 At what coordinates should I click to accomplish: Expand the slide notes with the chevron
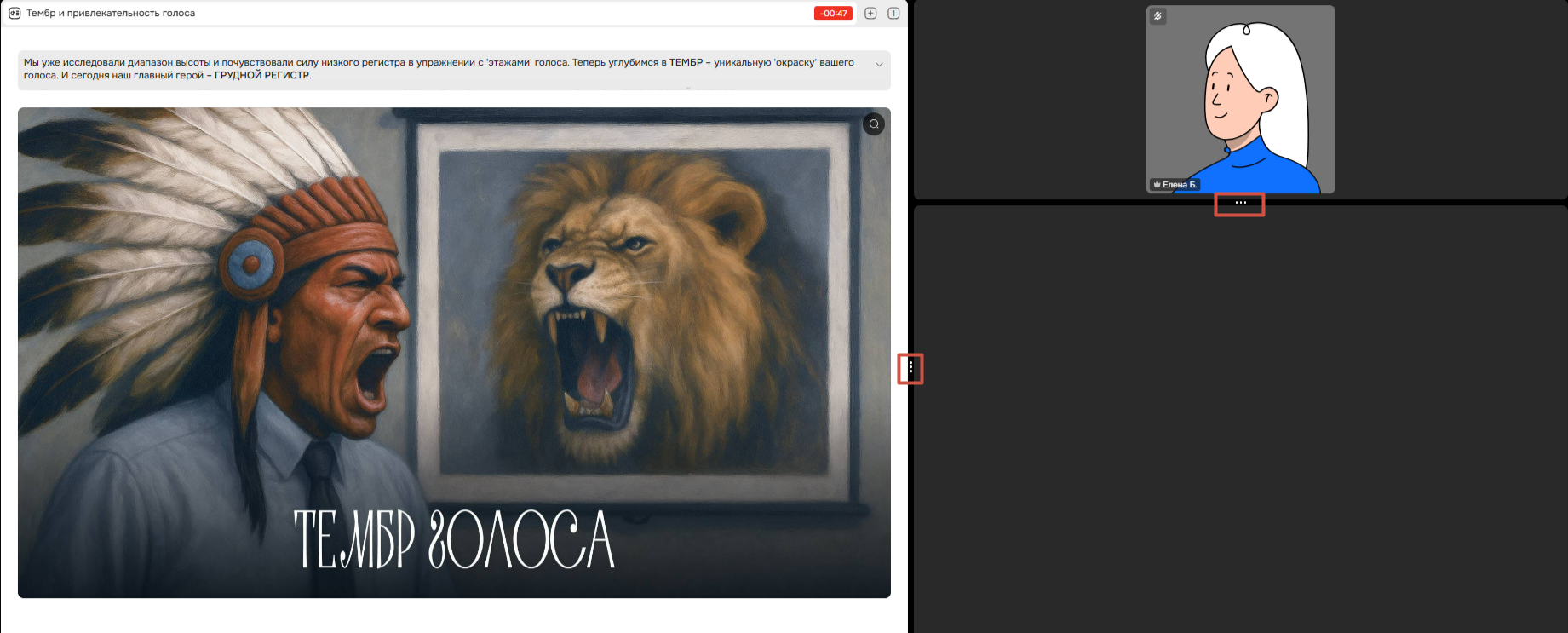point(879,65)
